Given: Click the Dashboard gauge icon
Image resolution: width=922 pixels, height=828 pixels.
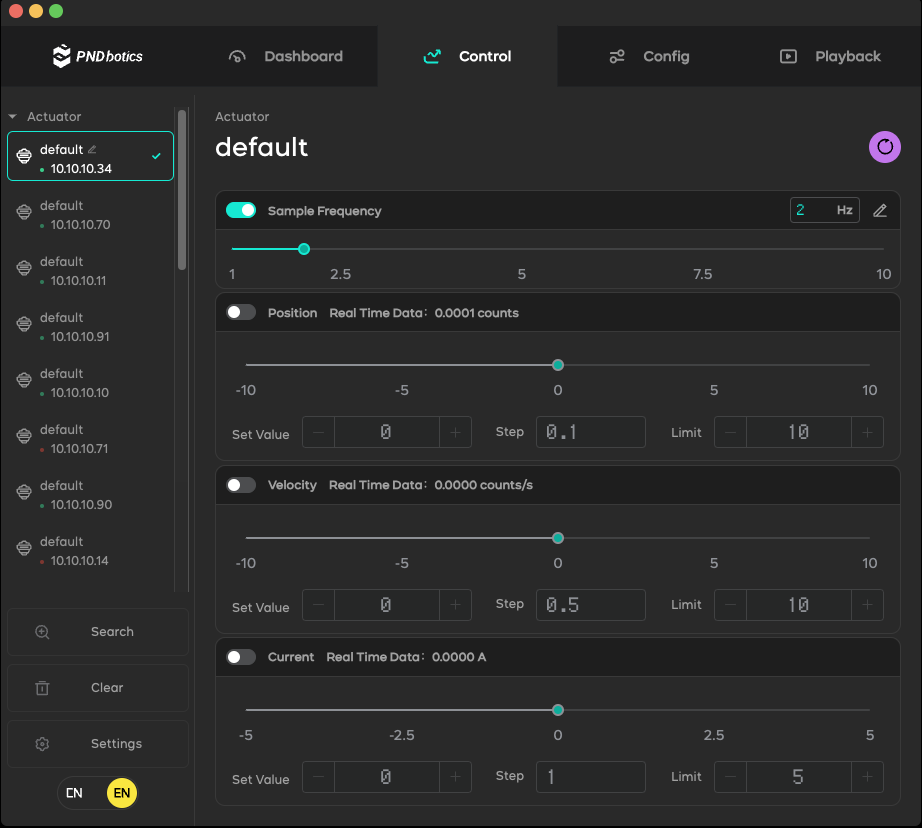Looking at the screenshot, I should 237,56.
